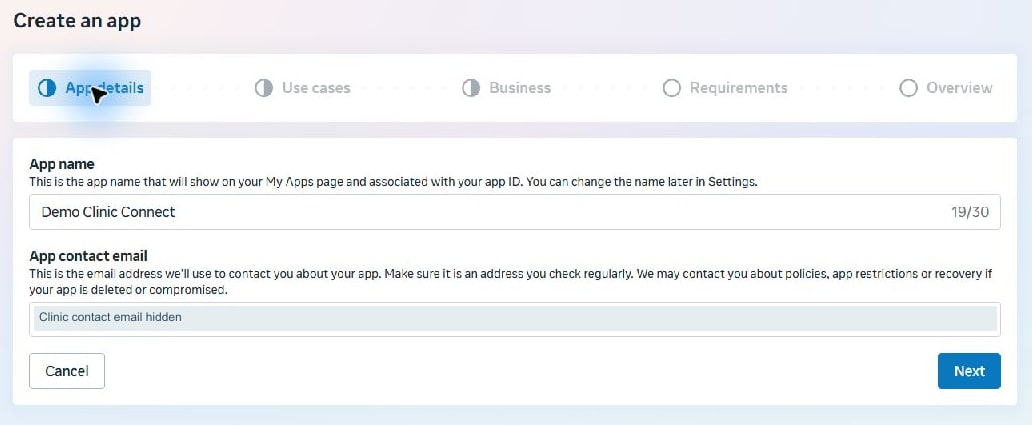Click the half-filled circle icon beside Use cases

tap(264, 88)
